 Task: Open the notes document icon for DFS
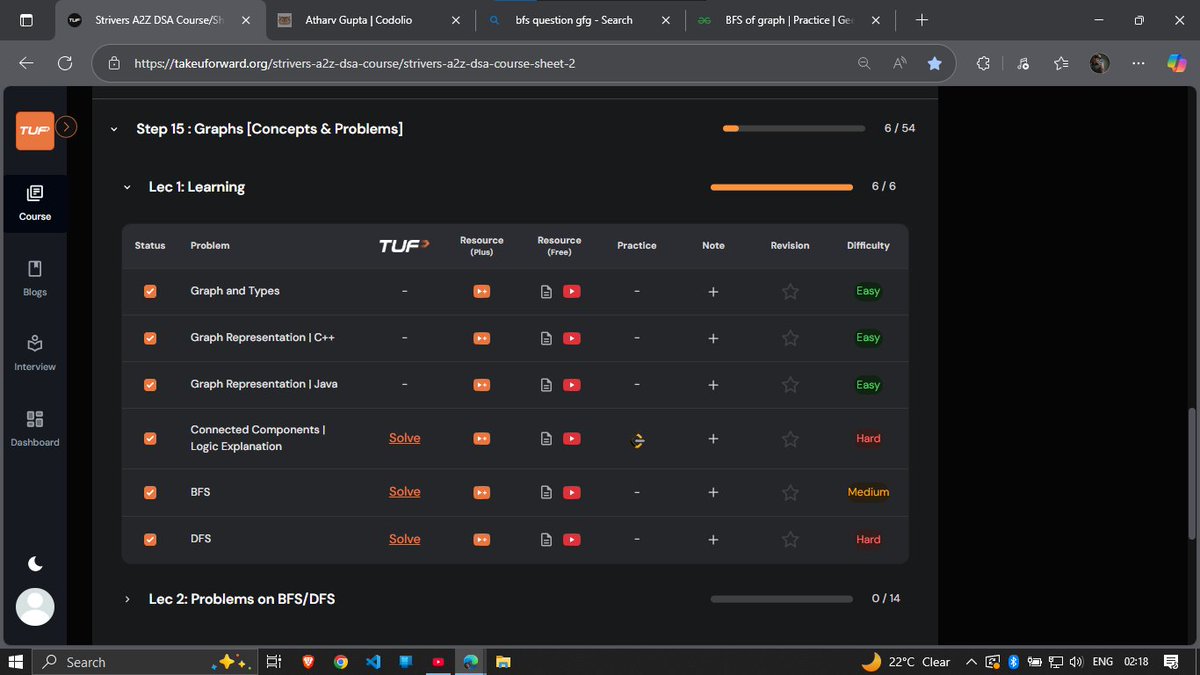pyautogui.click(x=546, y=538)
